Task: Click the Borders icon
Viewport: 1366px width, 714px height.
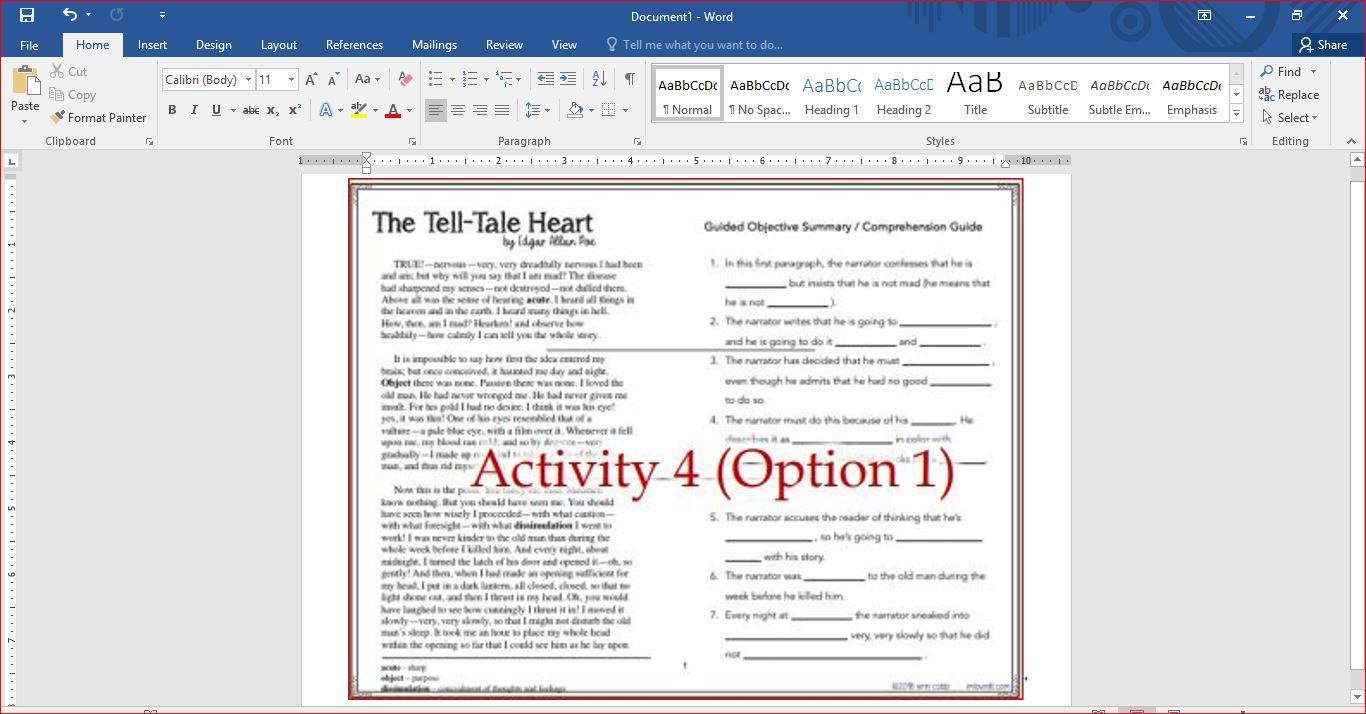Action: [x=608, y=110]
